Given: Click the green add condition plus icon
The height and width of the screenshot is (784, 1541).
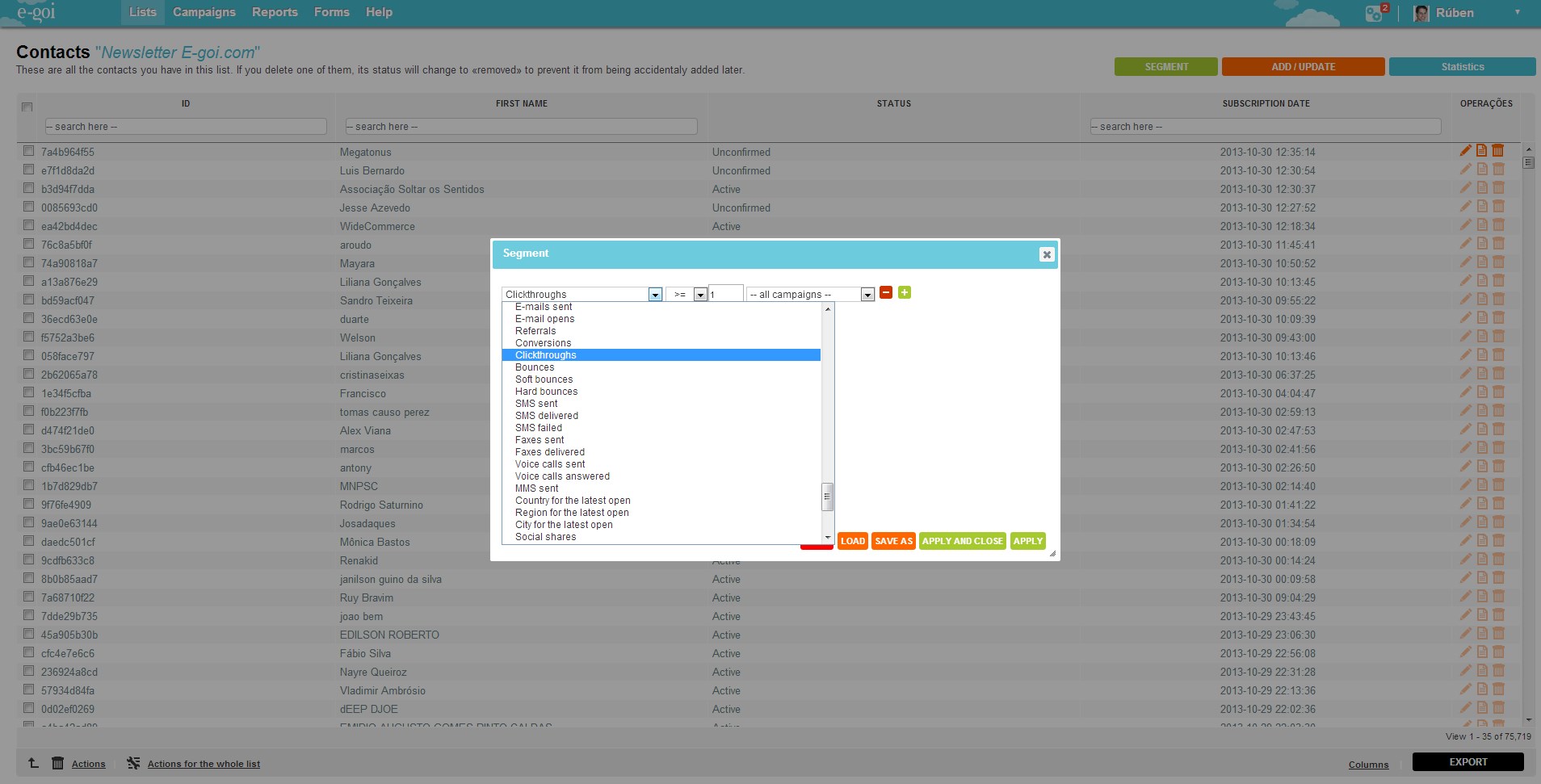Looking at the screenshot, I should [905, 293].
